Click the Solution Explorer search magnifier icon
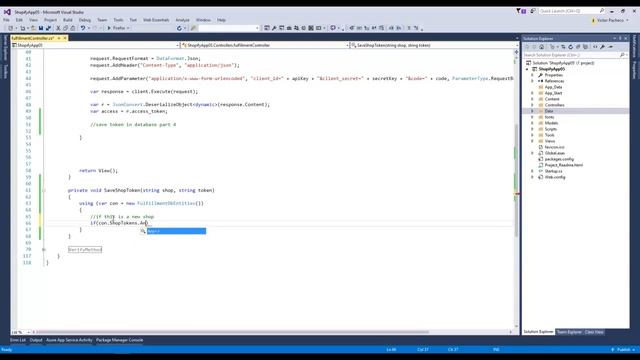 pyautogui.click(x=622, y=55)
